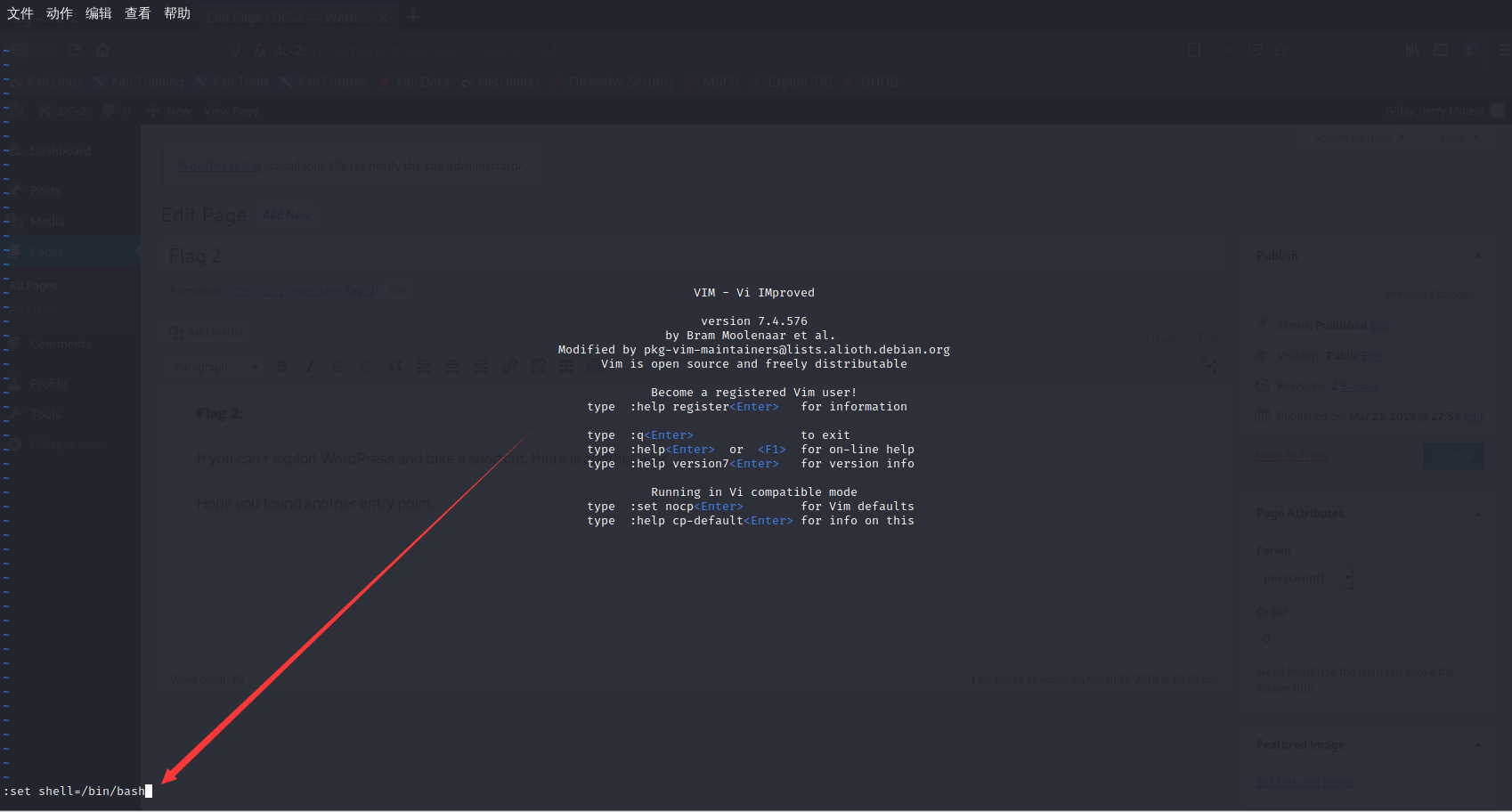Go to home page in Firefox behind
Viewport: 1512px width, 812px height.
click(102, 50)
